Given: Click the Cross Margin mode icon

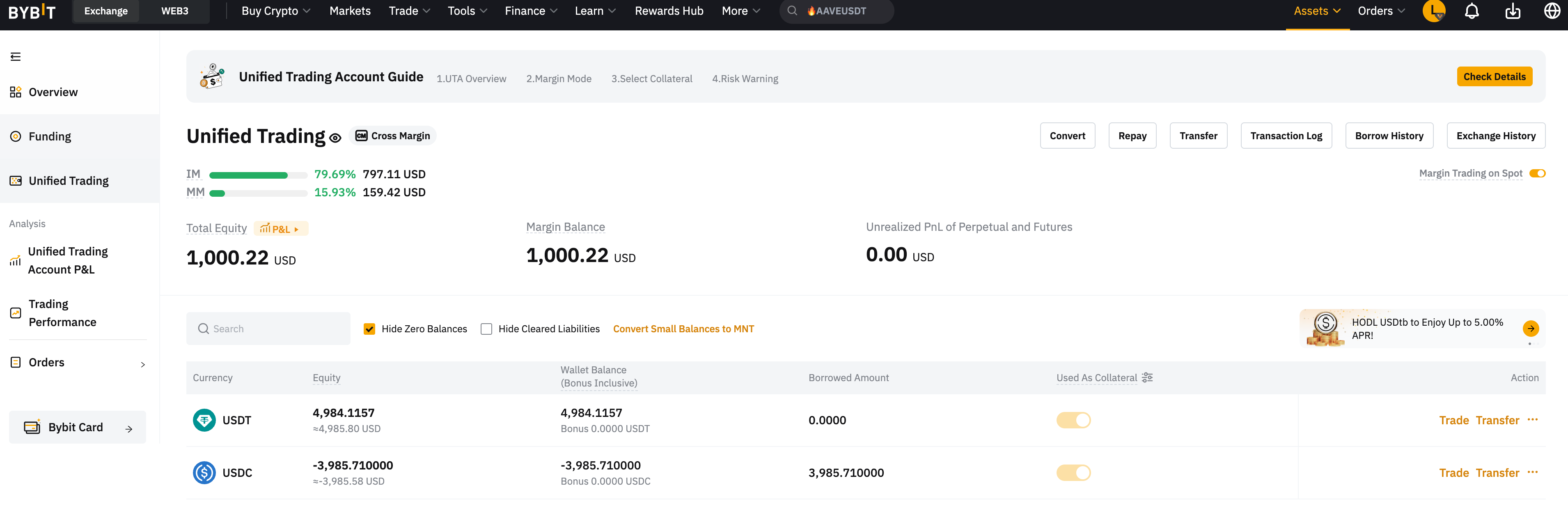Looking at the screenshot, I should pos(362,136).
